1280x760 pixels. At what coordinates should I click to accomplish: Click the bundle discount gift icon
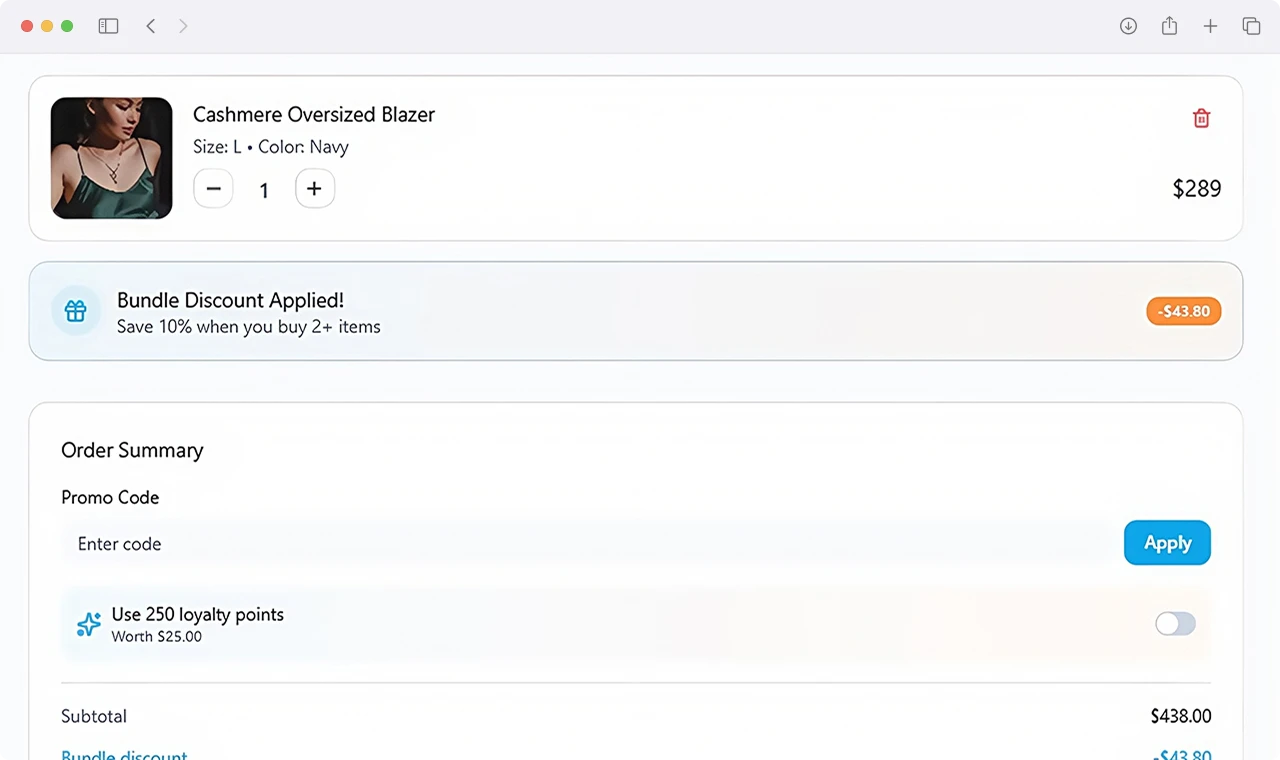(x=76, y=311)
